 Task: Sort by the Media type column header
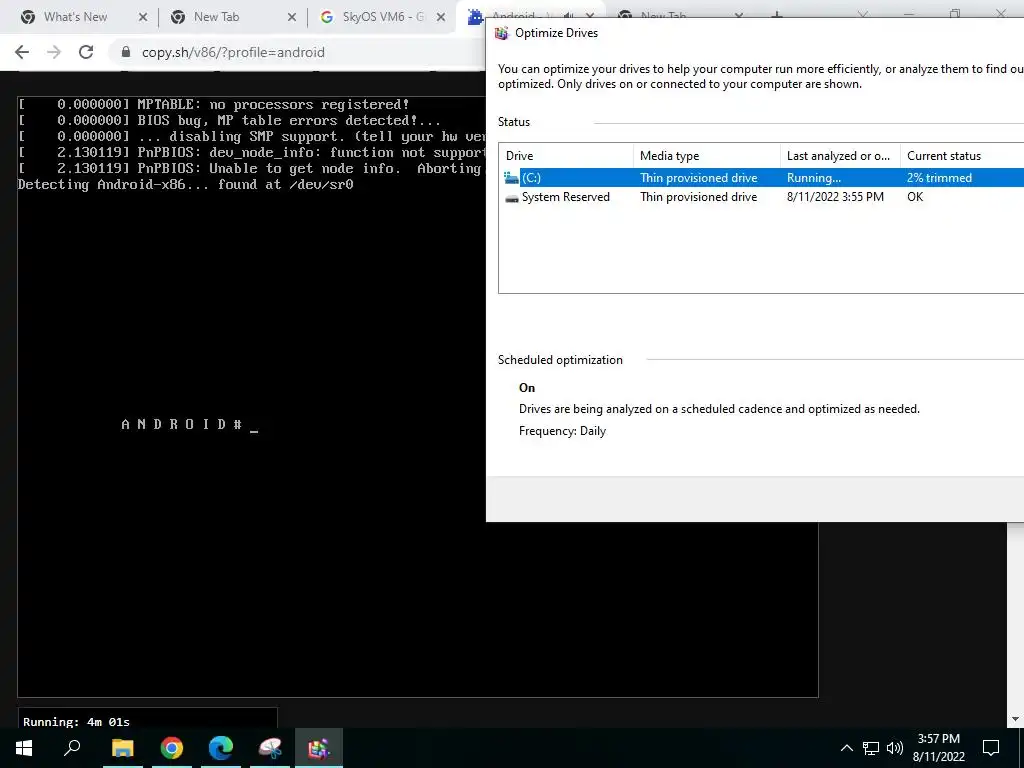click(x=706, y=155)
